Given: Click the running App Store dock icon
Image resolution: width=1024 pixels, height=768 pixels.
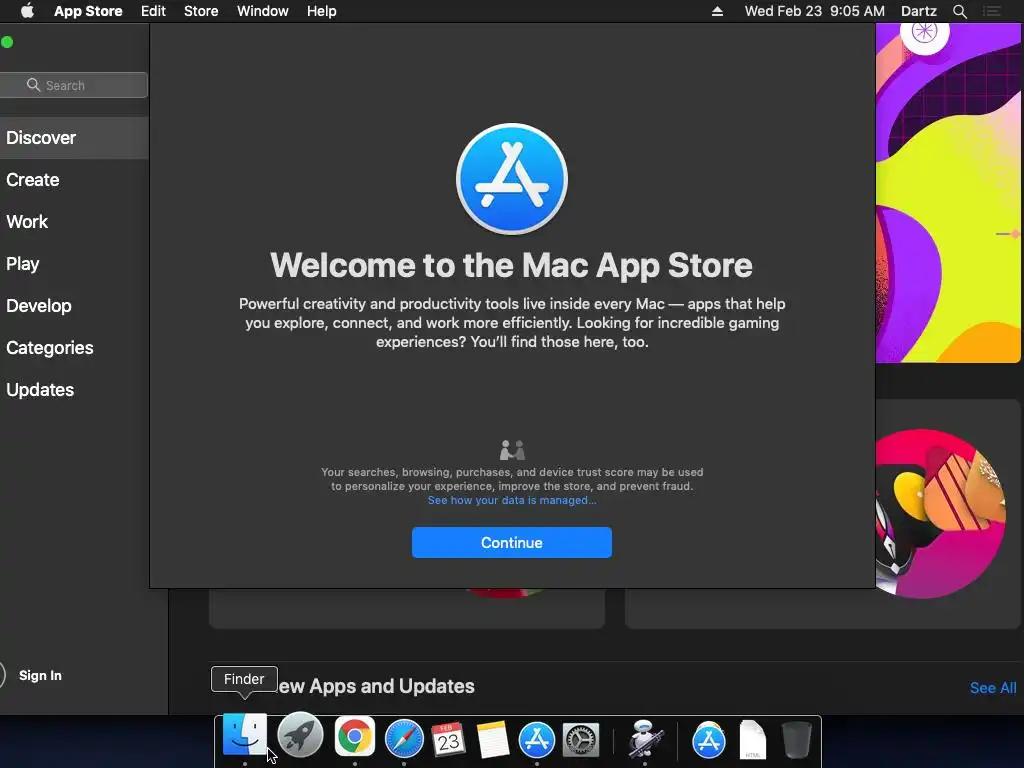Looking at the screenshot, I should pyautogui.click(x=537, y=739).
